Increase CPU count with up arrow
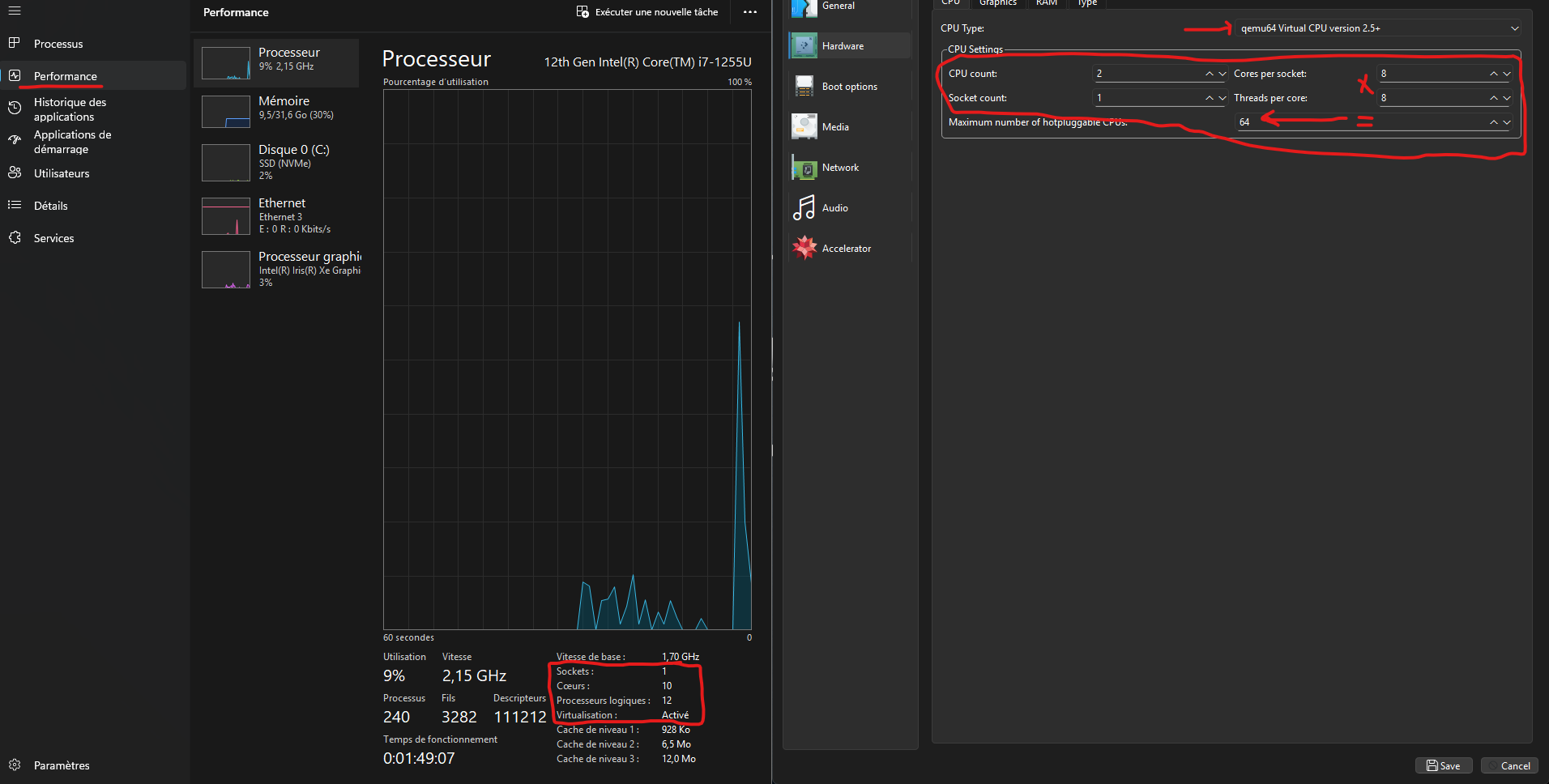Screen dimensions: 1549x784 1210,74
